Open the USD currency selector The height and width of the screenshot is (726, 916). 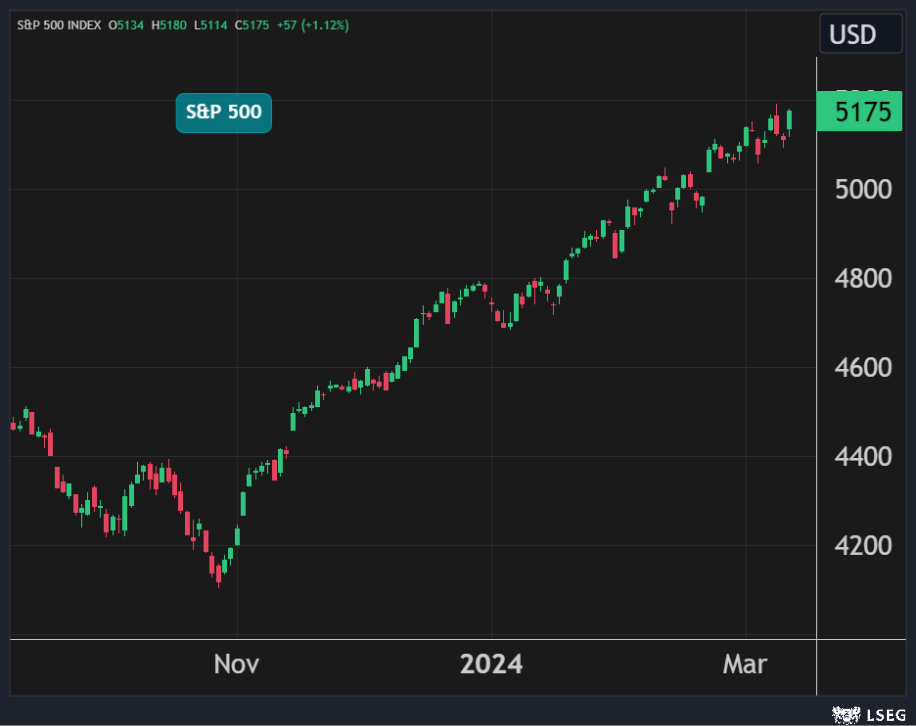click(852, 35)
